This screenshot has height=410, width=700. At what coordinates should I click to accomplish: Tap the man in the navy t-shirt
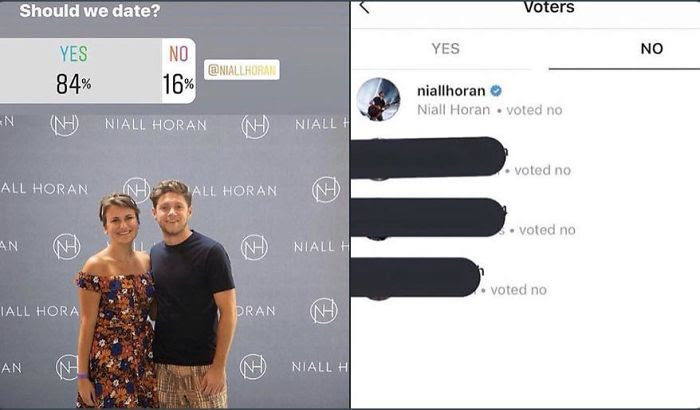pos(192,295)
